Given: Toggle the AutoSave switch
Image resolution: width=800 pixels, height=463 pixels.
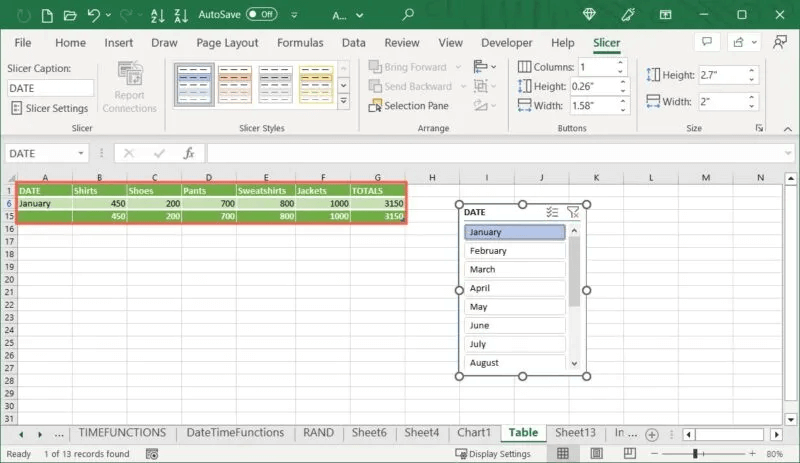Looking at the screenshot, I should tap(262, 15).
